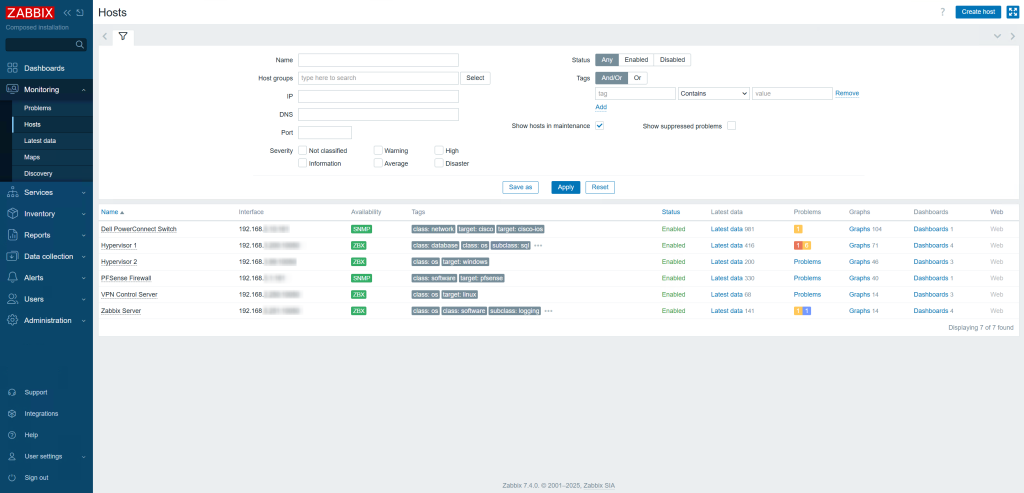This screenshot has height=493, width=1024.
Task: Show more tags for Hypervisor 1
Action: coord(538,246)
